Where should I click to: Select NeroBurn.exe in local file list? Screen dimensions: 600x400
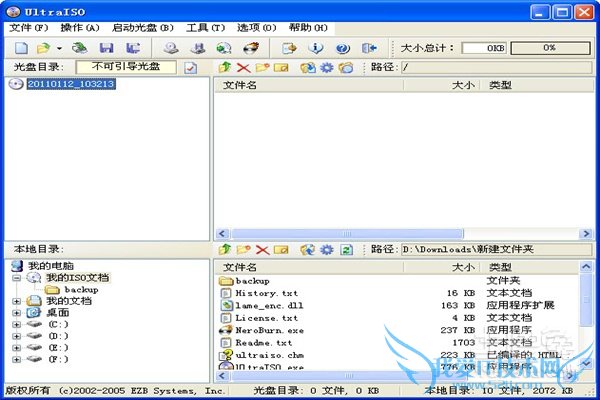coord(270,330)
